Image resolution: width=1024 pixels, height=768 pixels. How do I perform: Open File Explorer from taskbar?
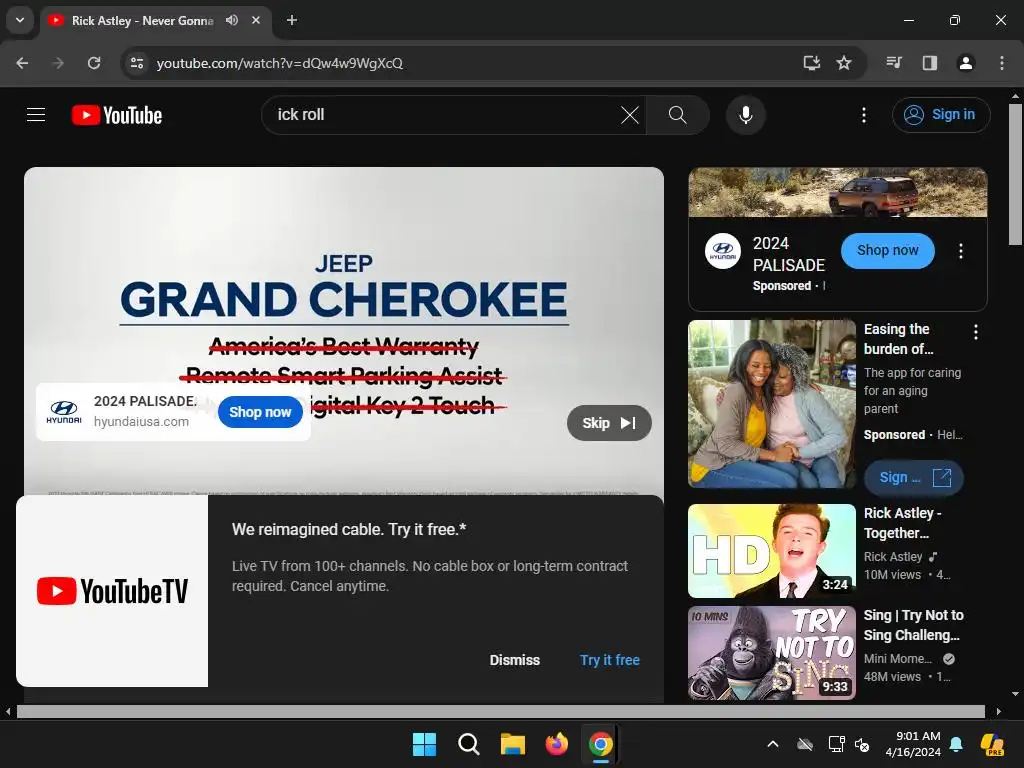click(x=513, y=744)
